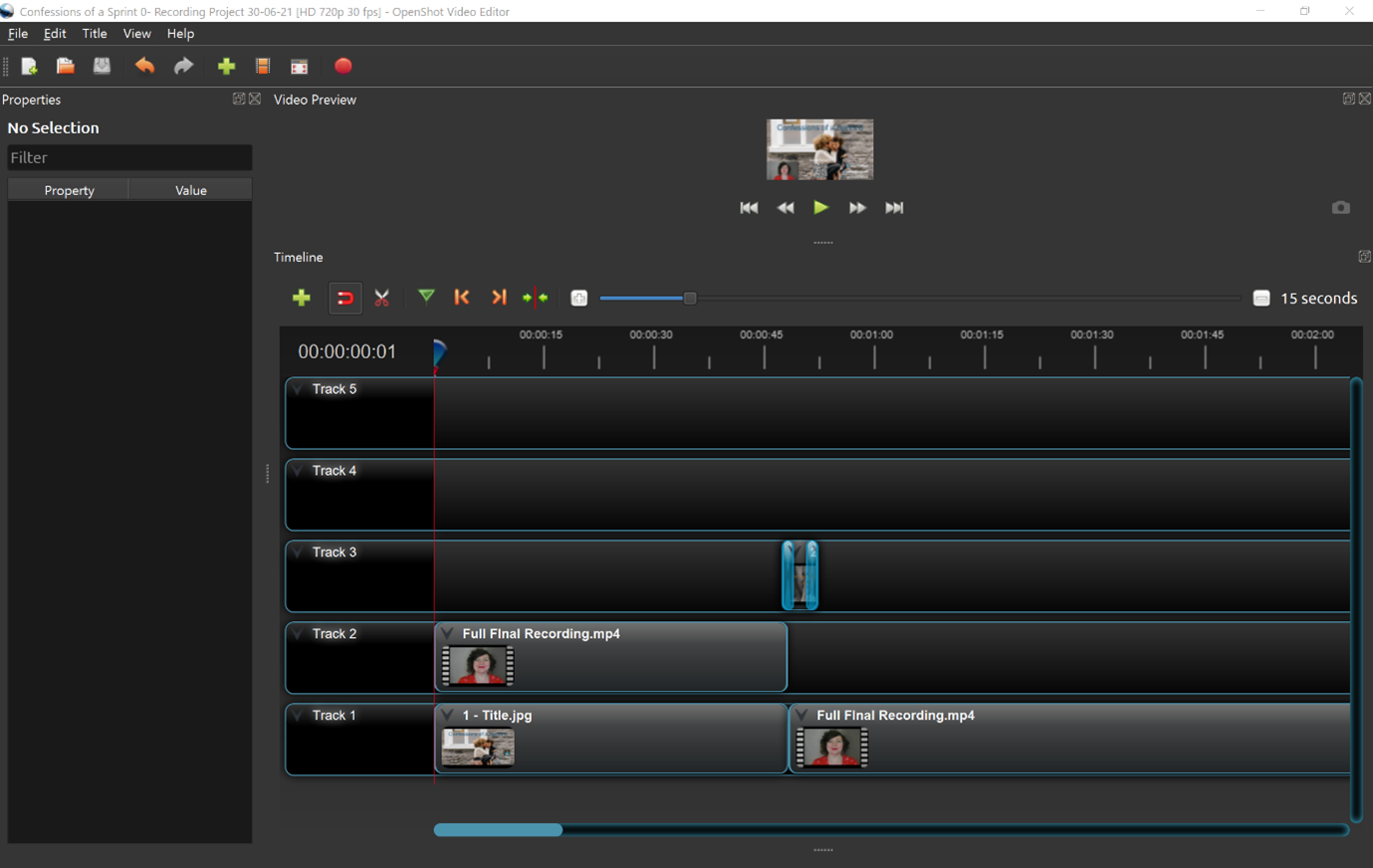Add a marker with the green marker icon
The width and height of the screenshot is (1373, 868).
point(426,297)
